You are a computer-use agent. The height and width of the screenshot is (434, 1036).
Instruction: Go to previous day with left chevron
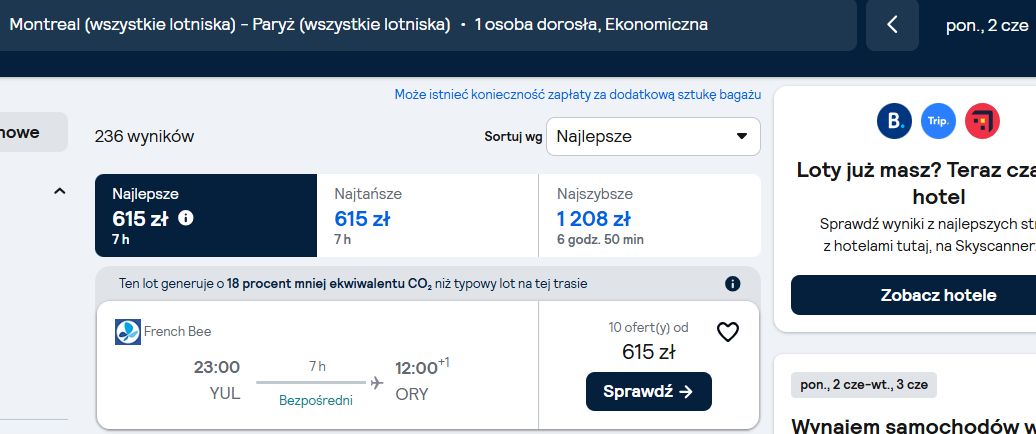pyautogui.click(x=892, y=25)
